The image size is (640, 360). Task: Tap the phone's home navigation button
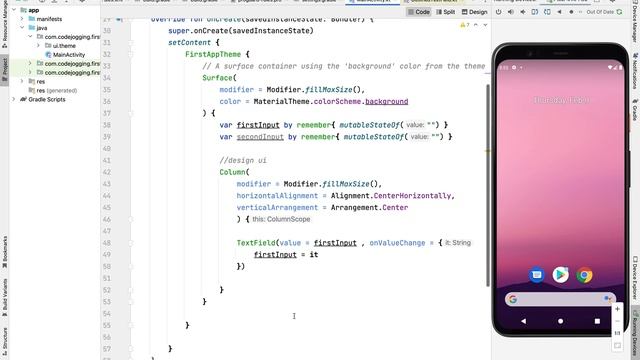(560, 321)
